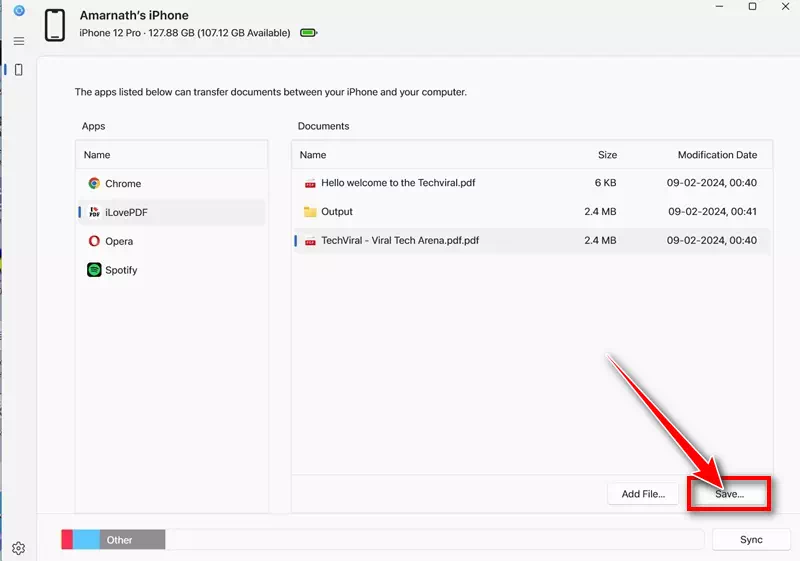Select Chrome in the Apps list
The height and width of the screenshot is (561, 800).
[x=172, y=184]
